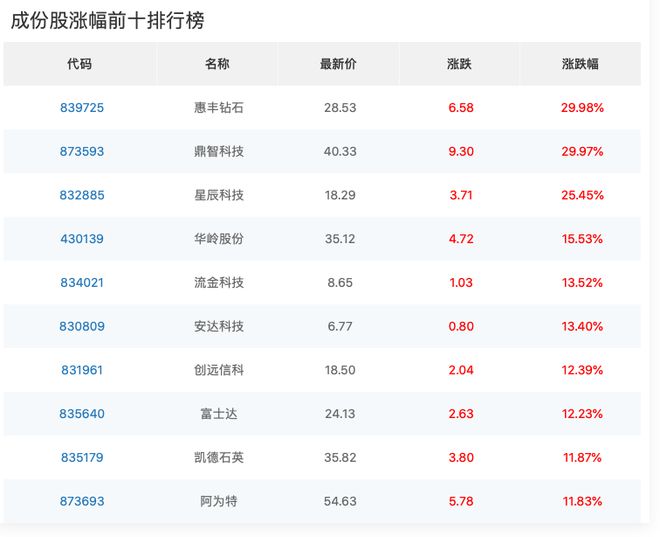This screenshot has height=537, width=660.
Task: Click the 阿为特 latest price 54.63
Action: pyautogui.click(x=340, y=501)
